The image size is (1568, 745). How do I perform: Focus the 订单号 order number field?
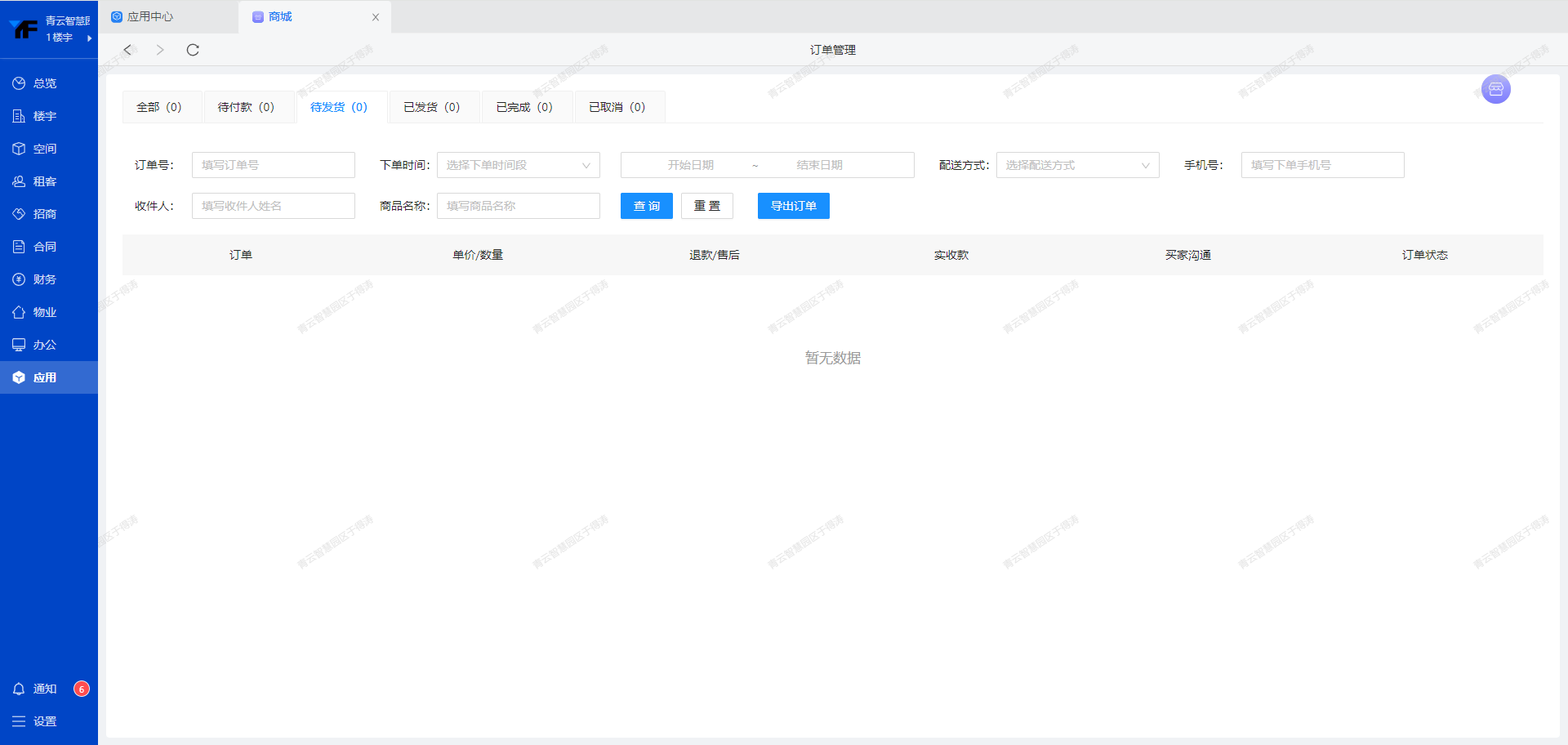(x=273, y=165)
